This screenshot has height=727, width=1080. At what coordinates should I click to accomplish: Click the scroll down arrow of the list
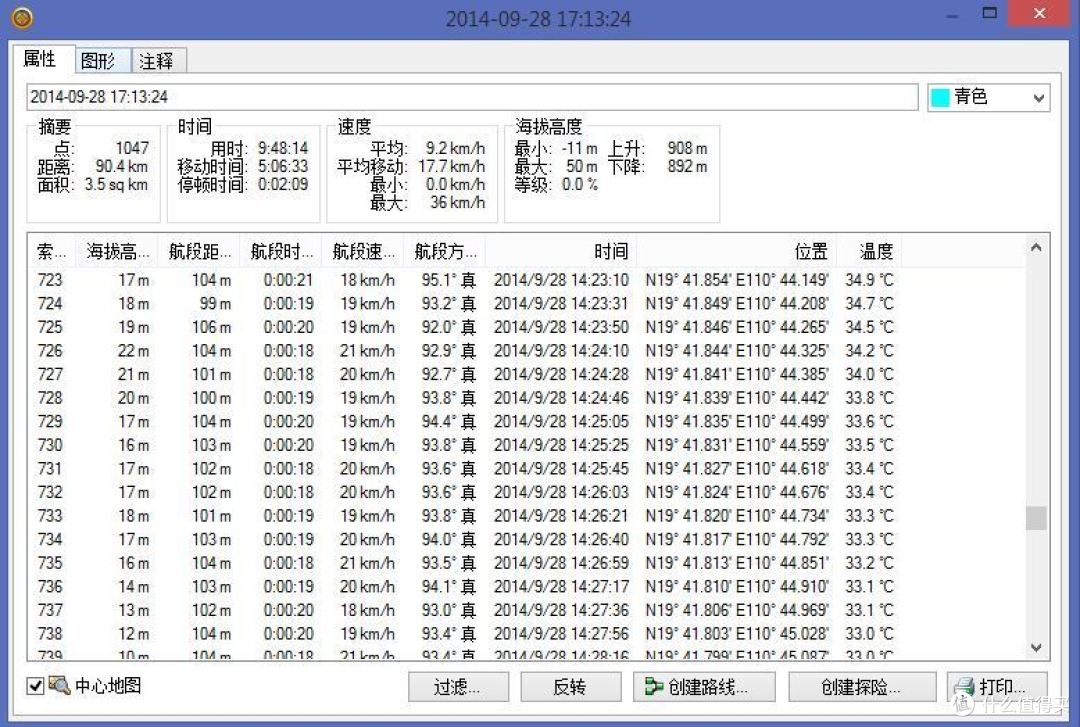(1036, 647)
